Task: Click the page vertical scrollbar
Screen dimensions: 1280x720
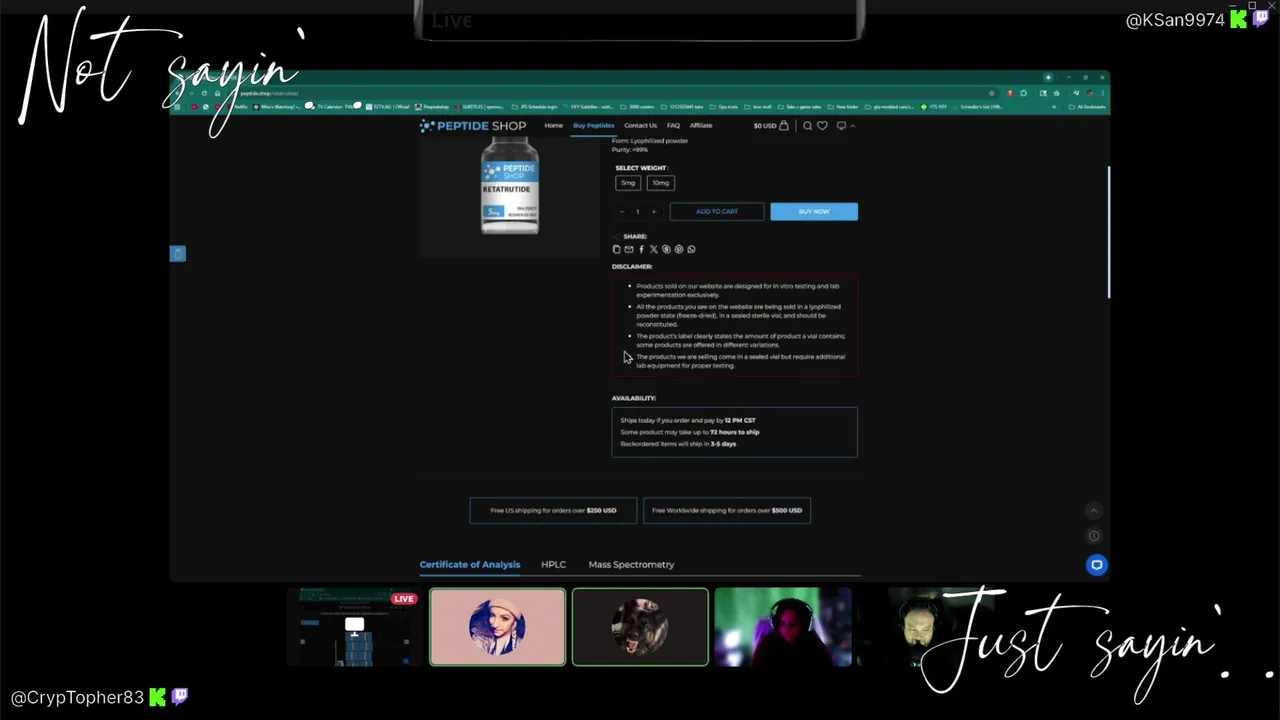Action: point(1108,232)
